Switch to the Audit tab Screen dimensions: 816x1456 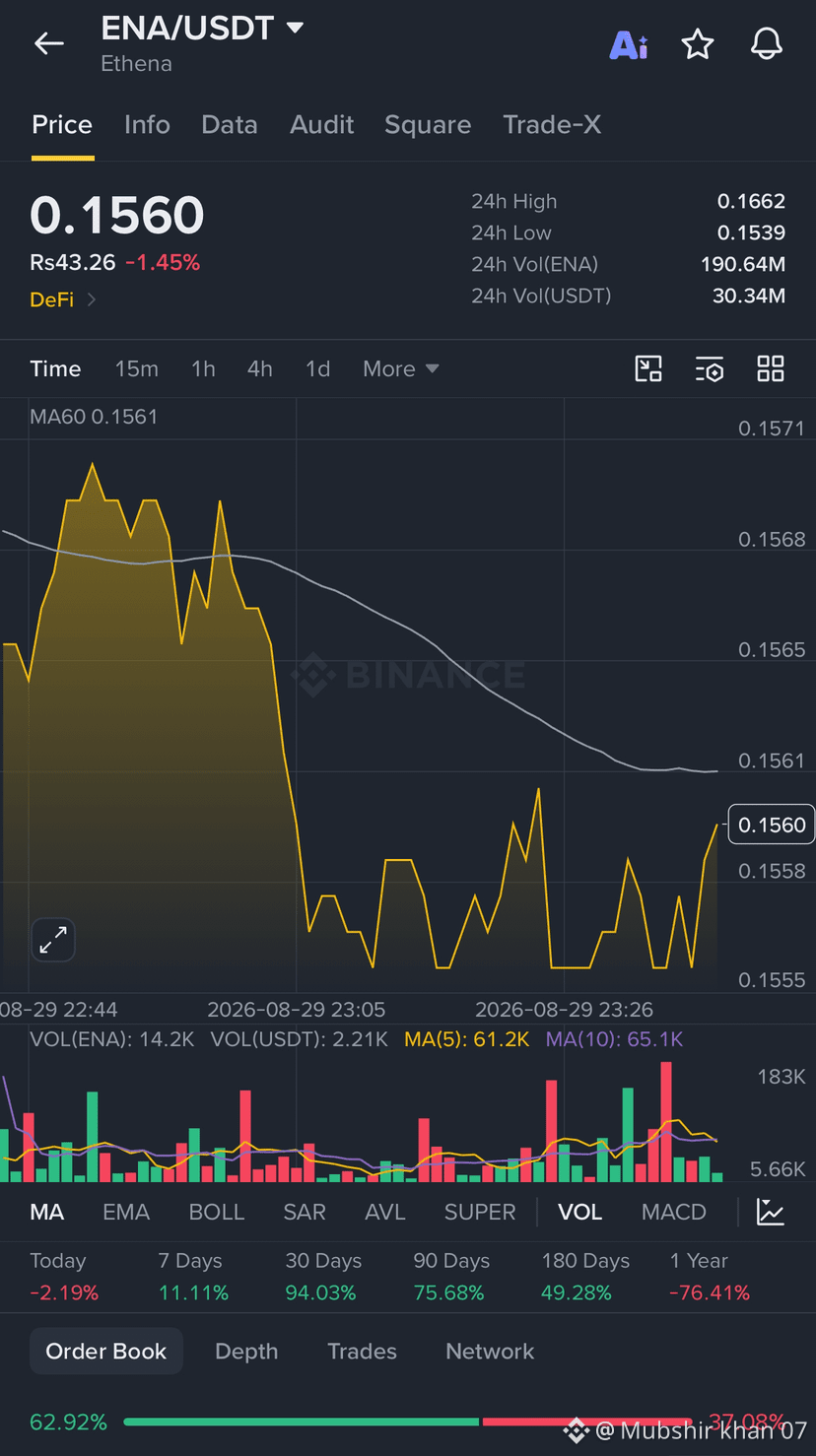(x=322, y=125)
